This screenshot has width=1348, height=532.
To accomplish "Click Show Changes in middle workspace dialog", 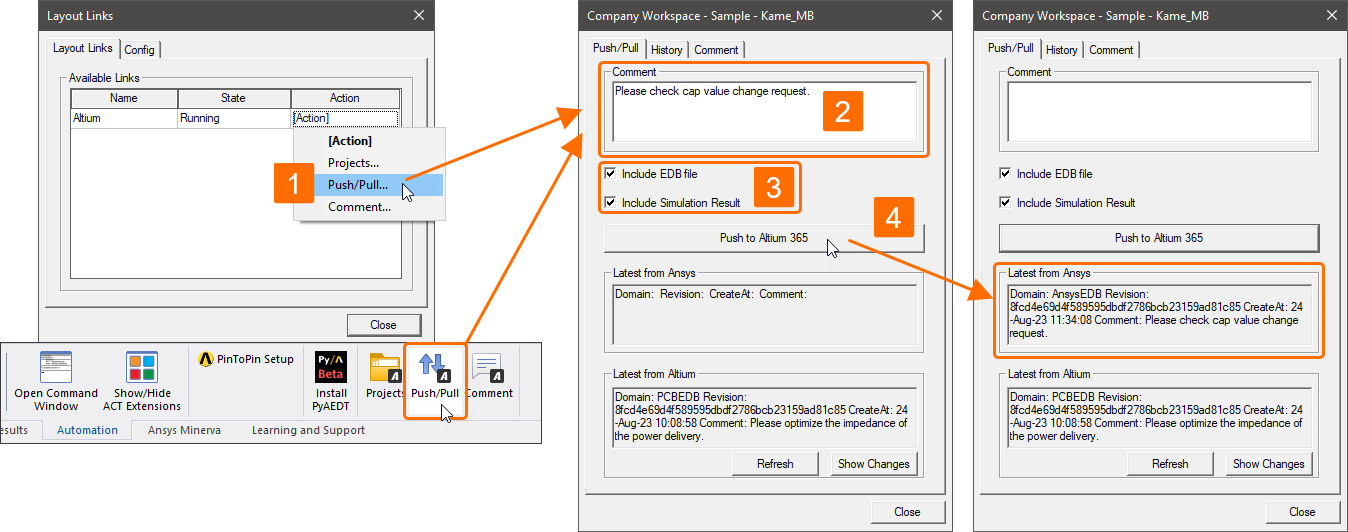I will coord(874,464).
